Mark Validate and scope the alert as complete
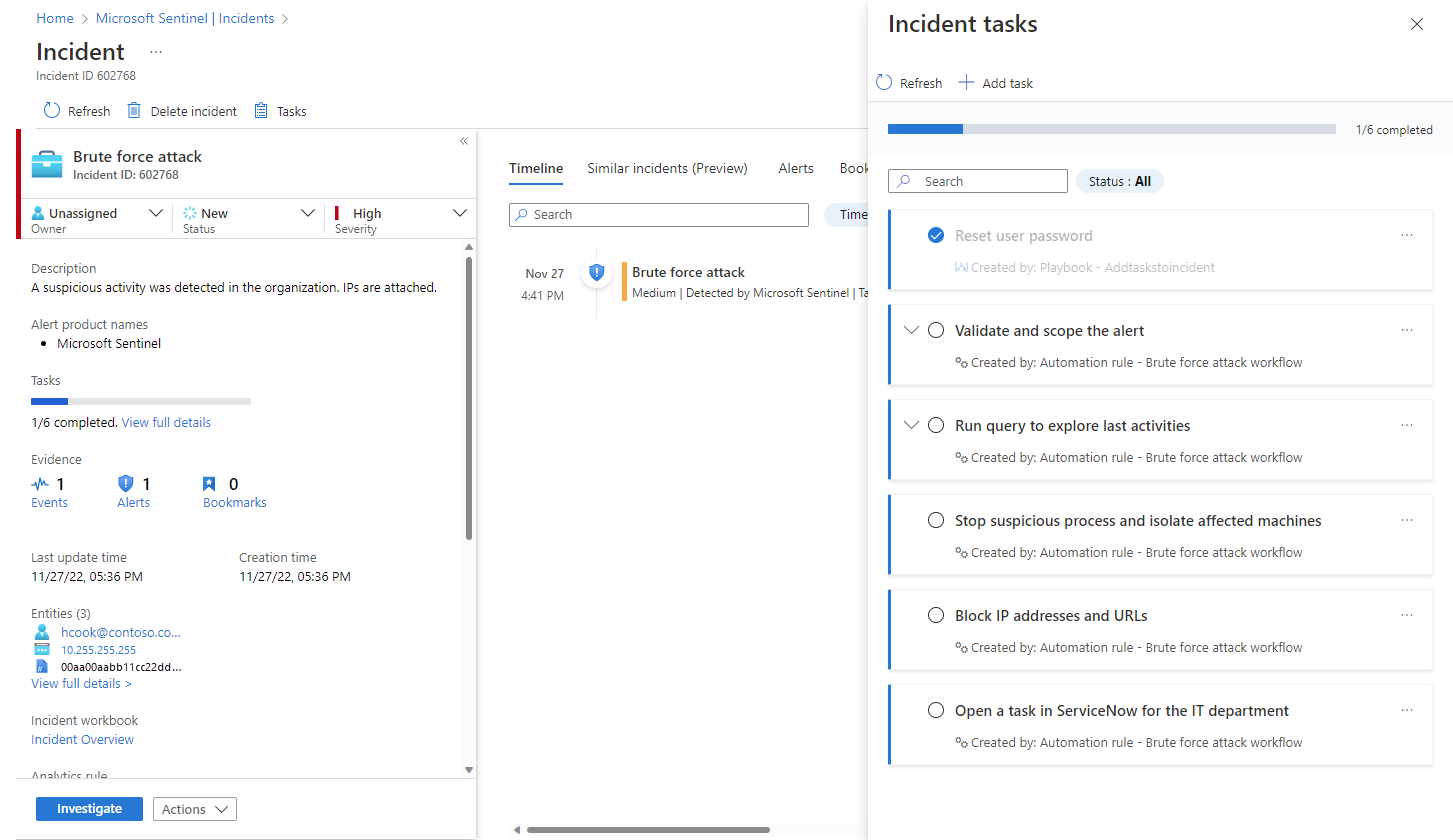This screenshot has width=1453, height=840. click(x=936, y=331)
